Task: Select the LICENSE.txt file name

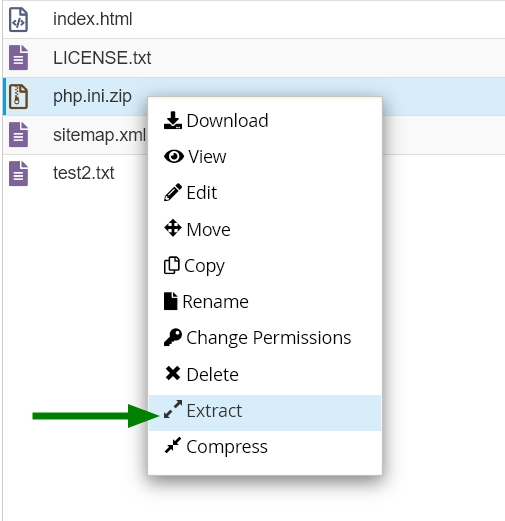Action: click(x=102, y=58)
